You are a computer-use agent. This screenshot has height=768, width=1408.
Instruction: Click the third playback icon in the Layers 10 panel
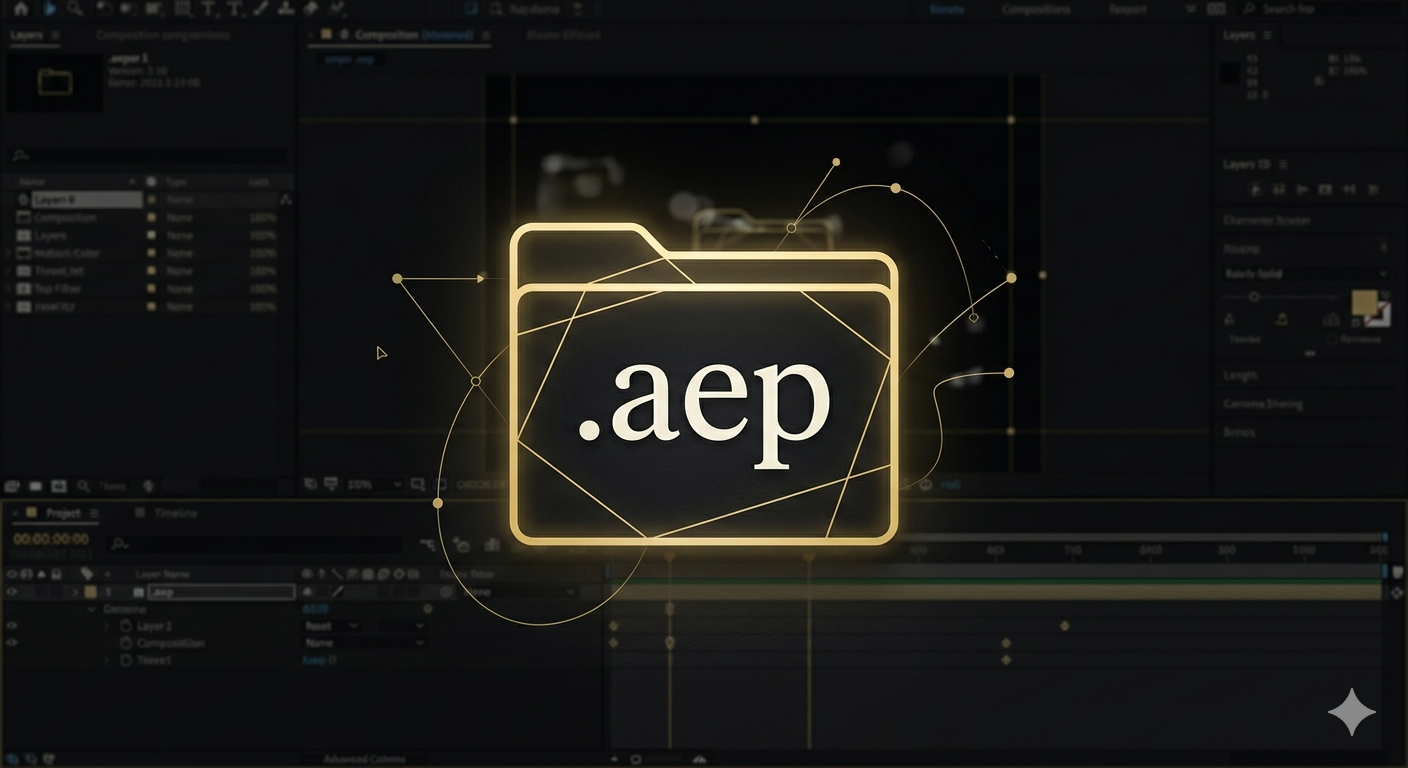pyautogui.click(x=1302, y=189)
